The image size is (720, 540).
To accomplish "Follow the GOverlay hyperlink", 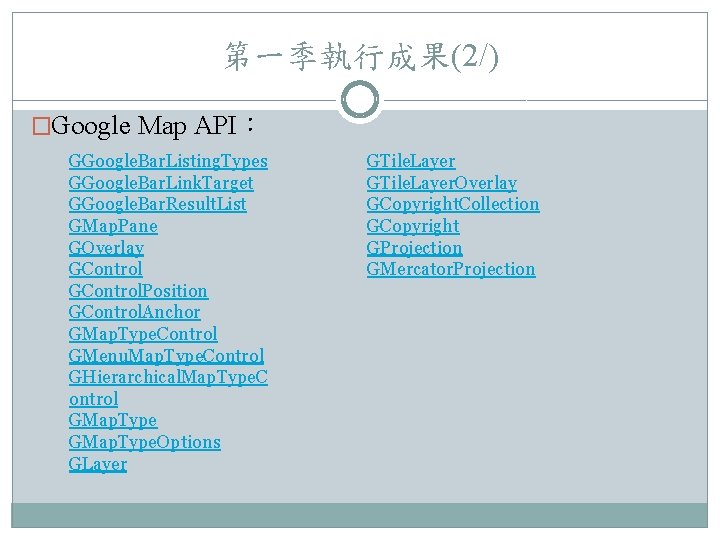I will point(106,248).
